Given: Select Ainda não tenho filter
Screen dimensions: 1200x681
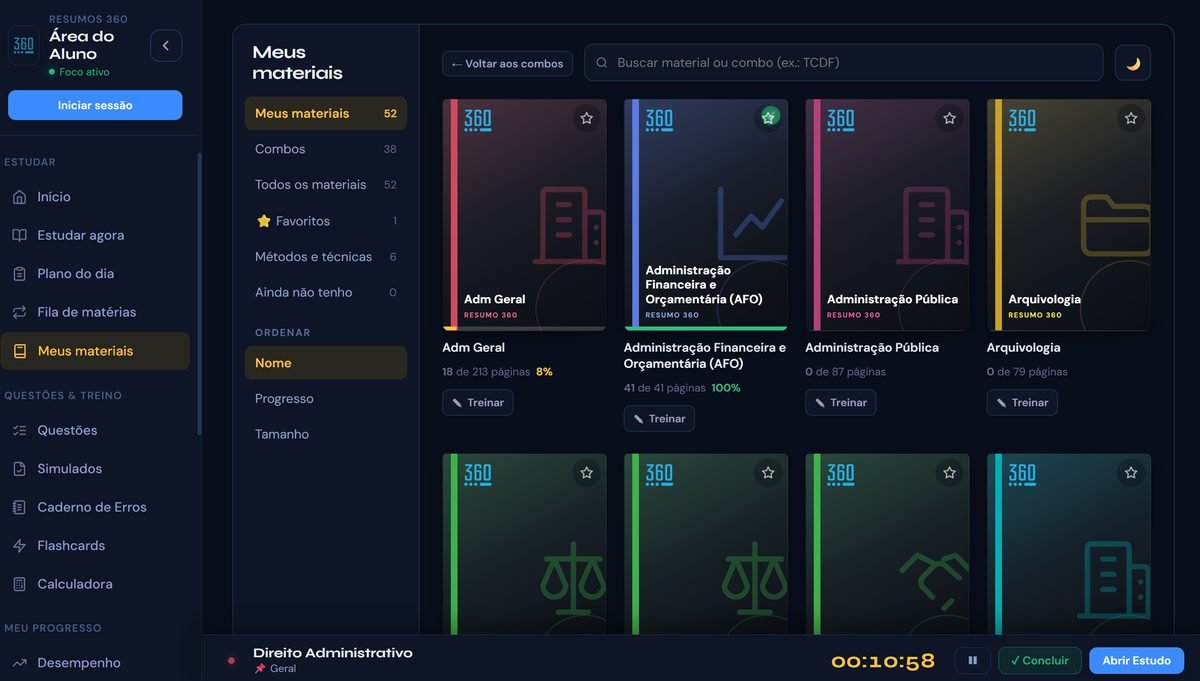Looking at the screenshot, I should 326,293.
